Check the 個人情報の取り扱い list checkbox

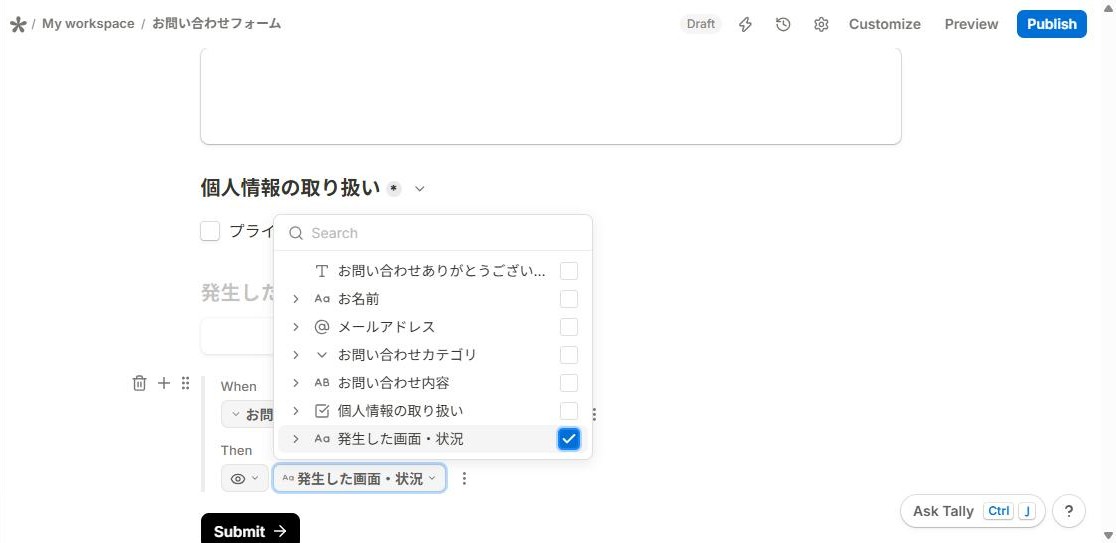[569, 411]
